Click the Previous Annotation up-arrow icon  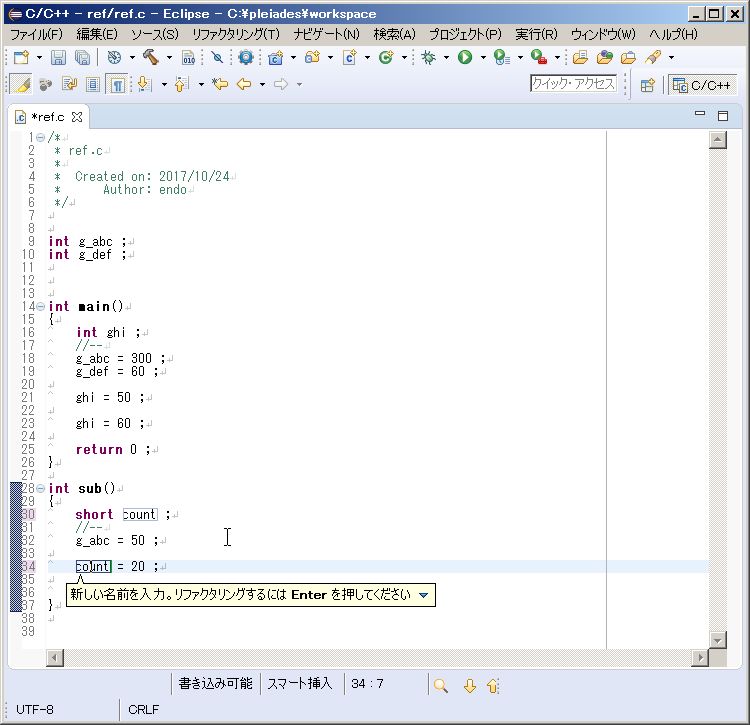click(x=181, y=85)
